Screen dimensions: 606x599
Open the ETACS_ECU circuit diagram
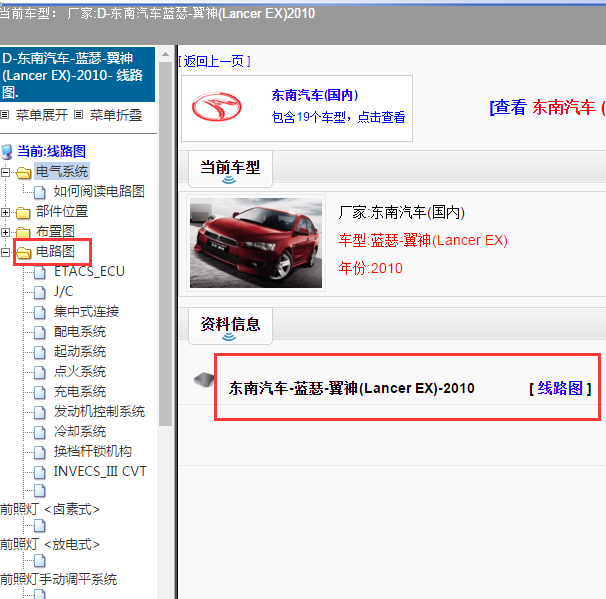coord(89,271)
